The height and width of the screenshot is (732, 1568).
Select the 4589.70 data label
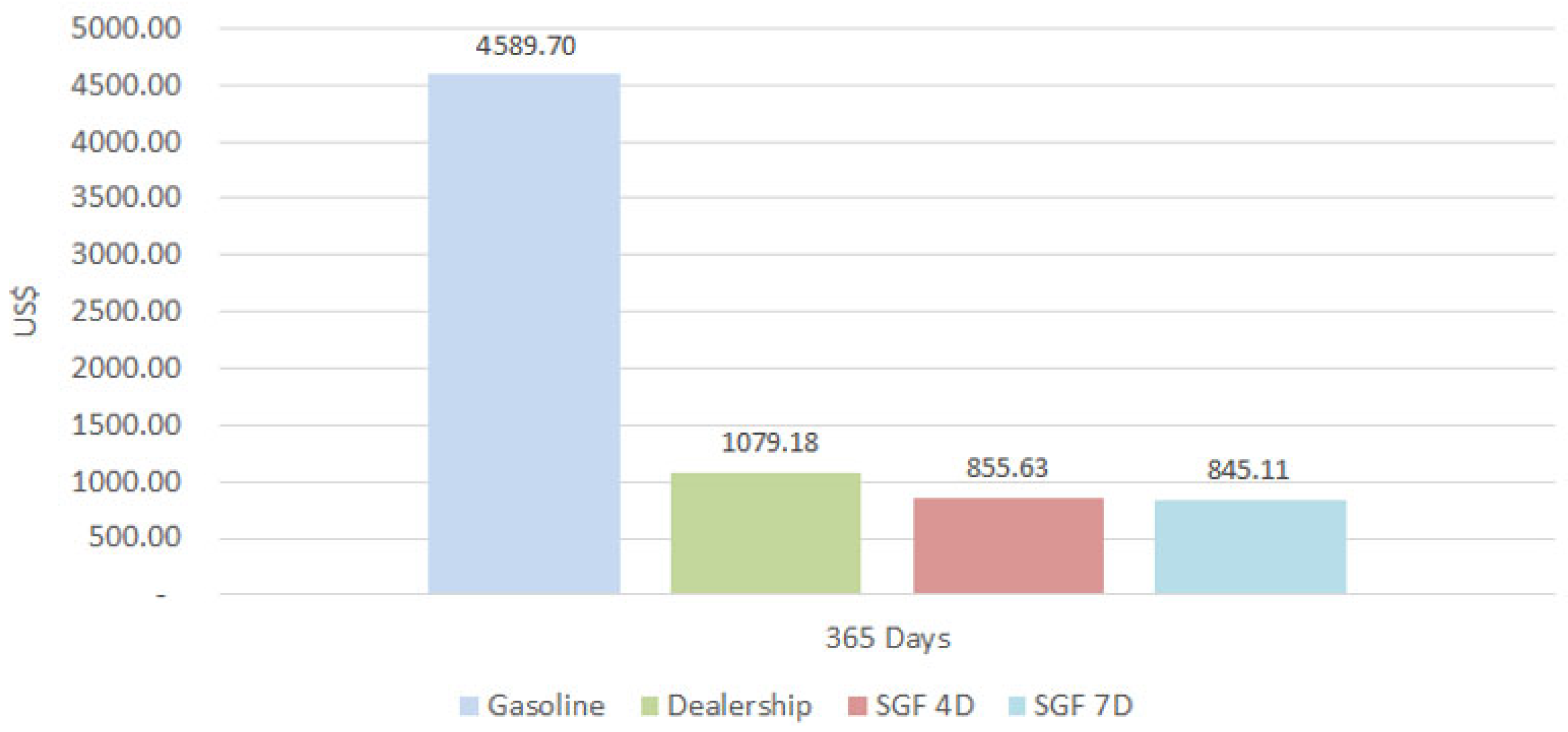click(525, 46)
